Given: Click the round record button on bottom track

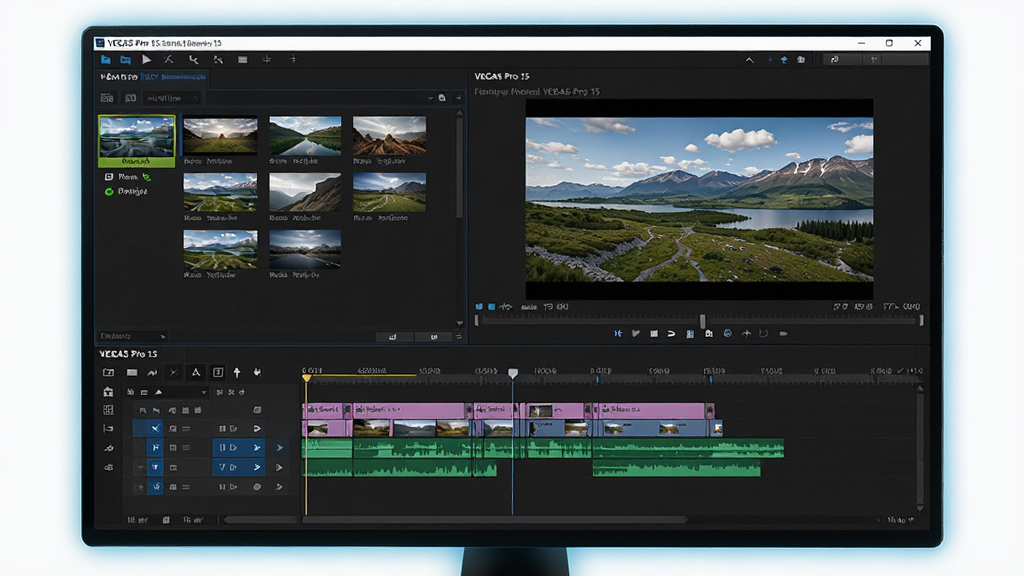Looking at the screenshot, I should 257,487.
